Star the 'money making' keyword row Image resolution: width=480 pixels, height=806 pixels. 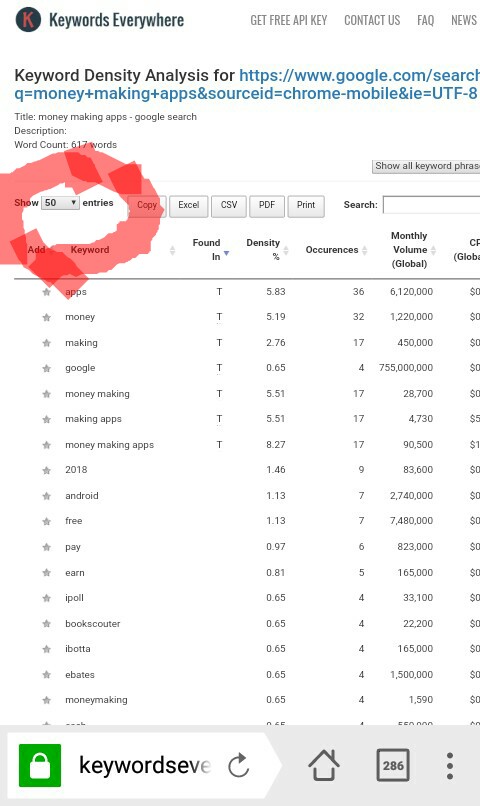point(47,394)
